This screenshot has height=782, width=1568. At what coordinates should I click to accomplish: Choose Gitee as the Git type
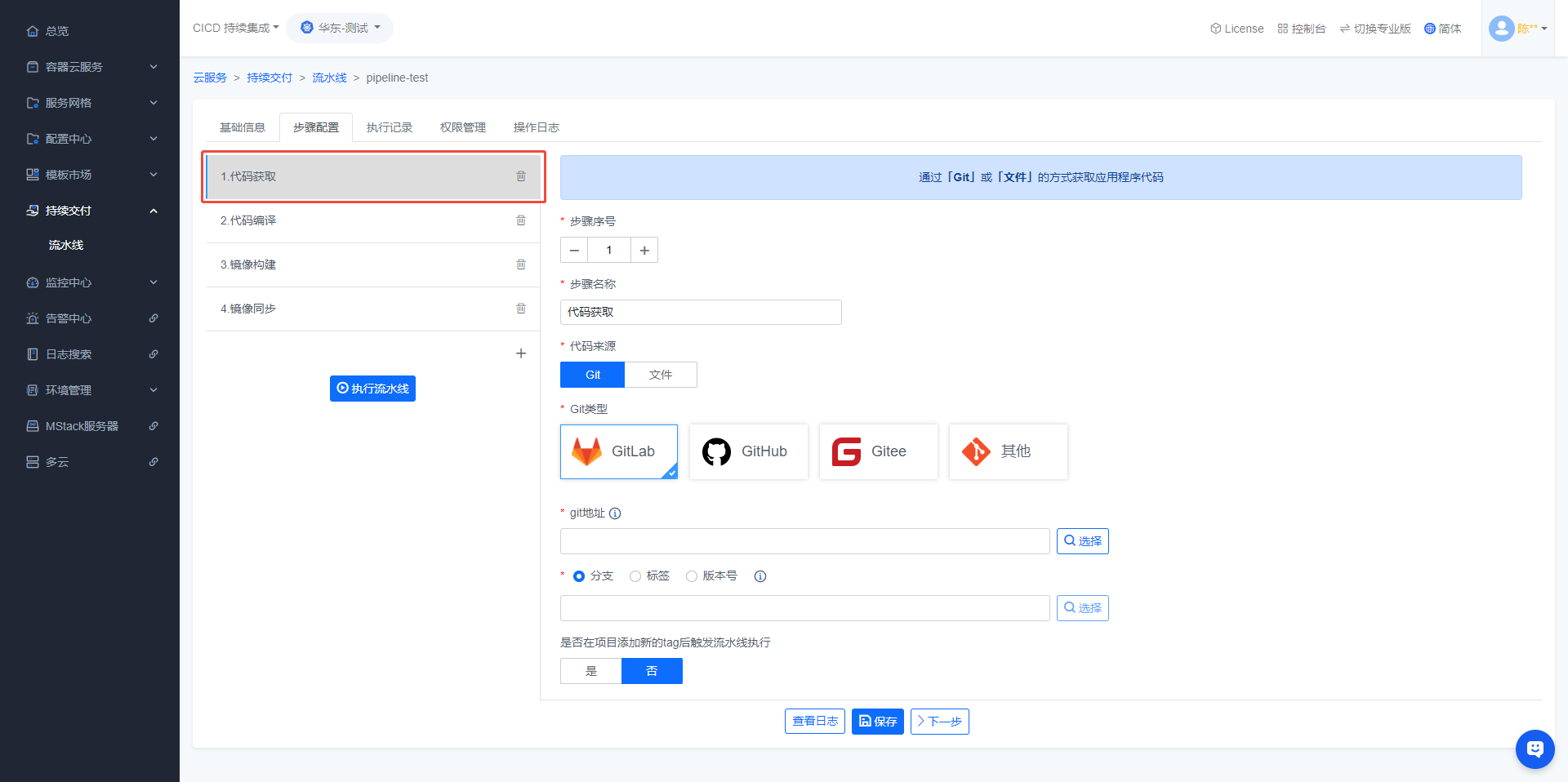pos(878,451)
